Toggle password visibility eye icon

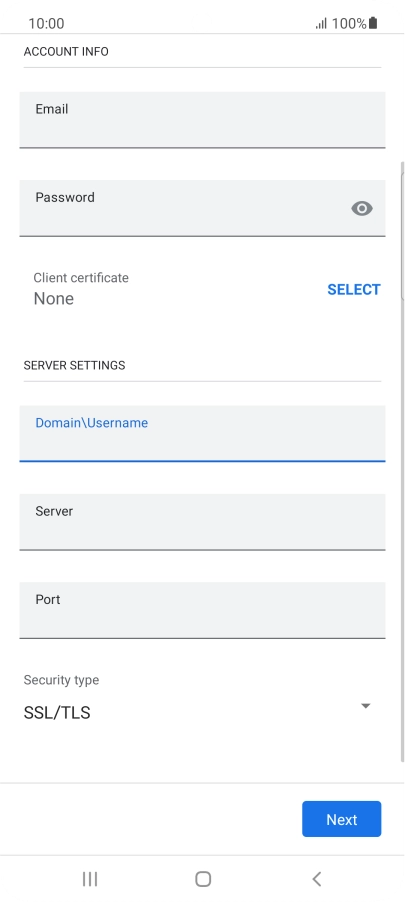(x=362, y=208)
